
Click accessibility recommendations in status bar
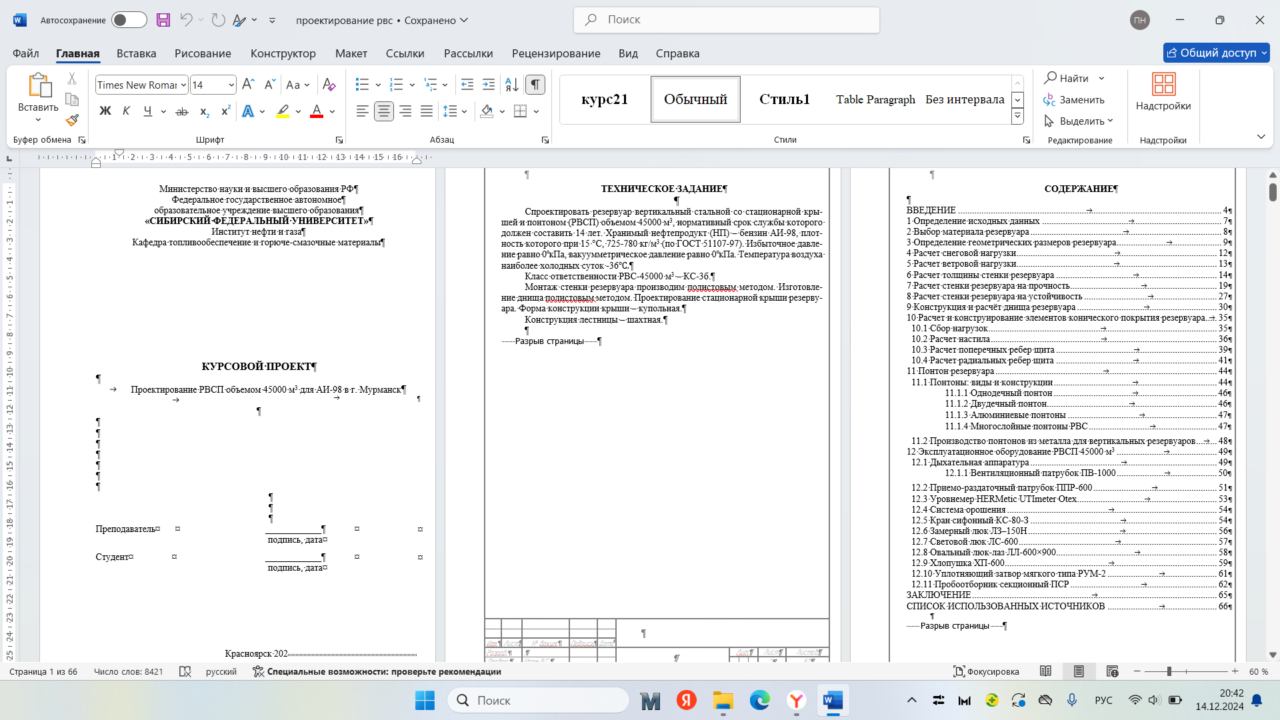377,672
